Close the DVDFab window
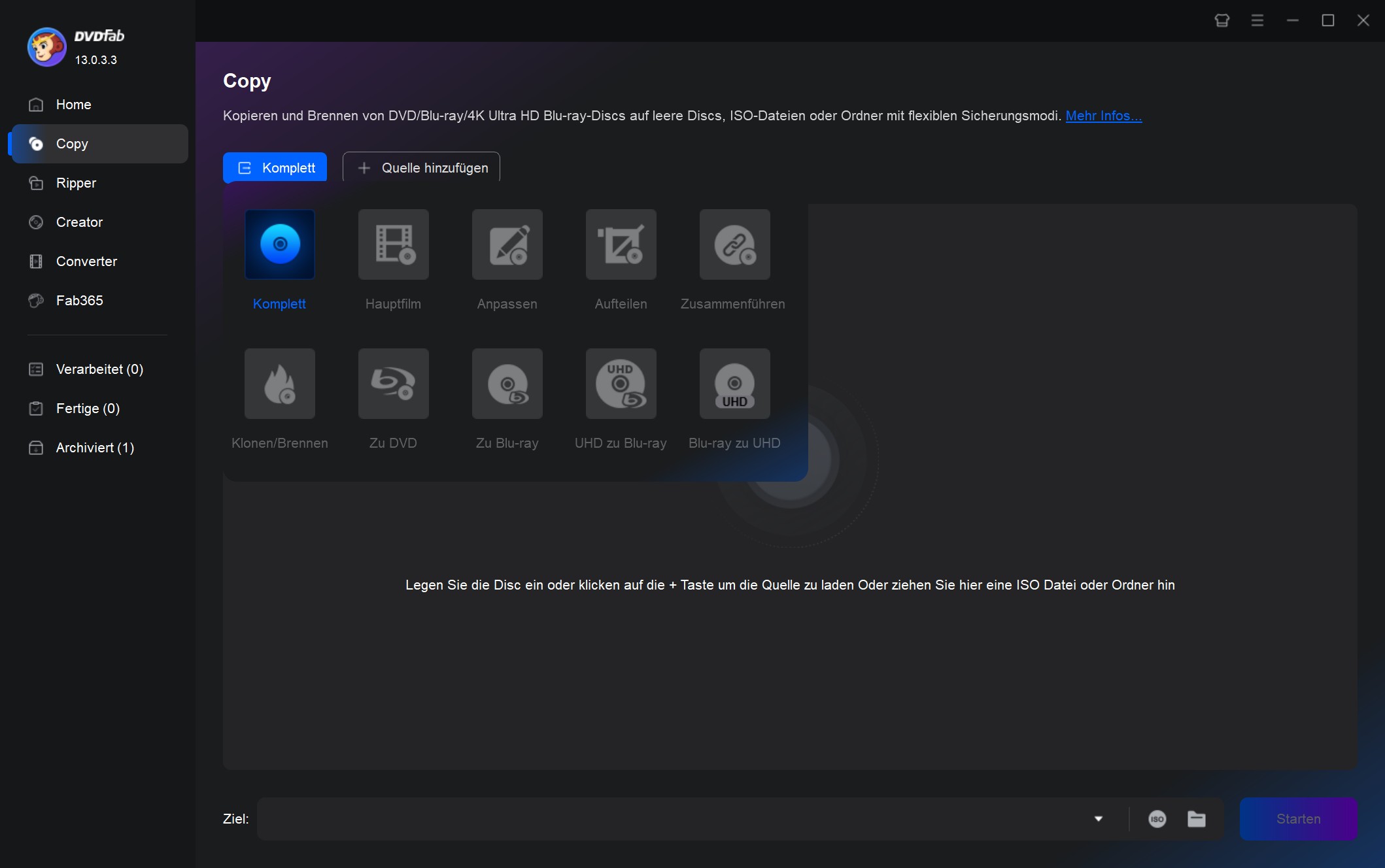The width and height of the screenshot is (1385, 868). pos(1363,20)
